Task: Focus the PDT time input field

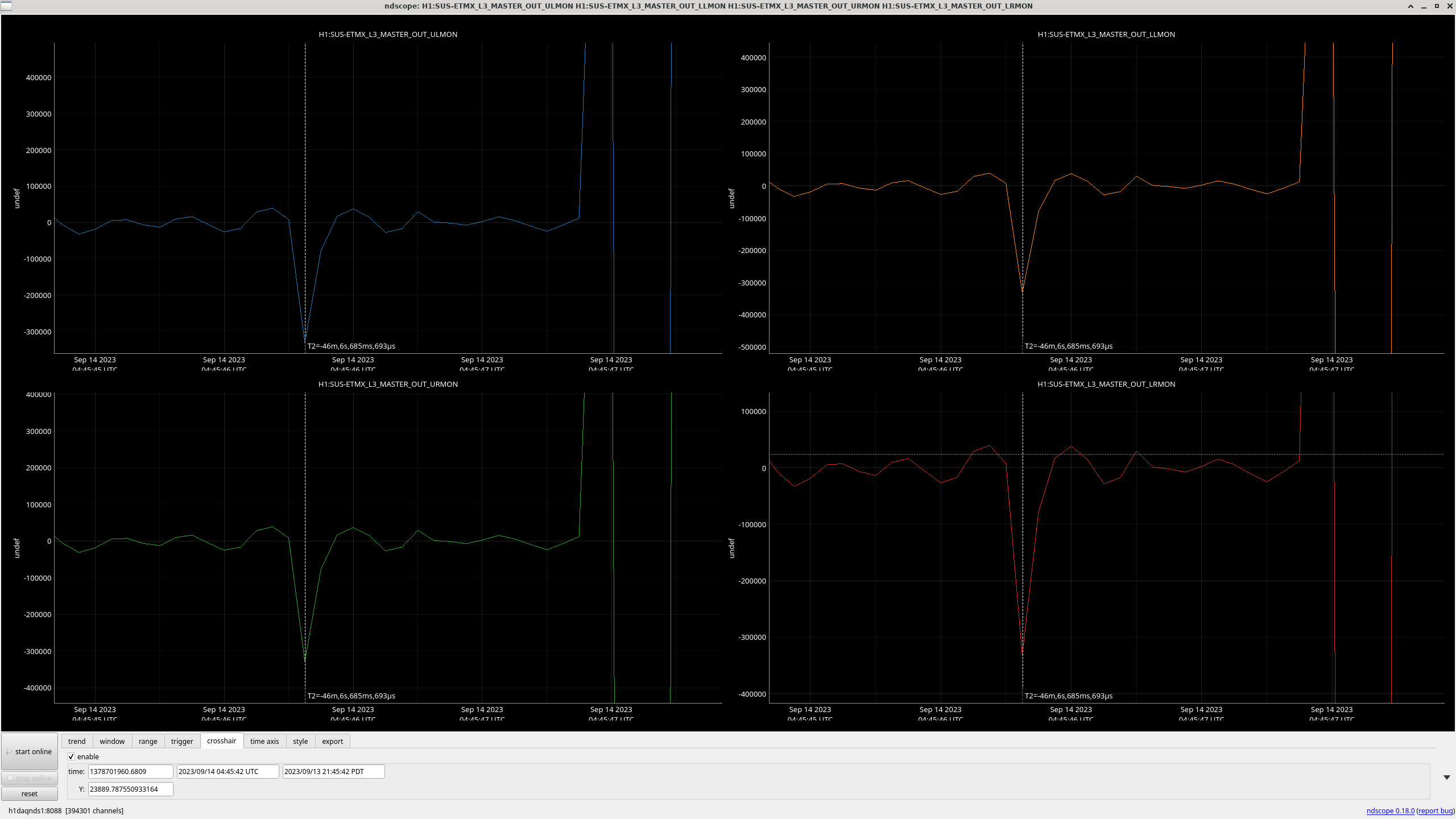Action: coord(333,771)
